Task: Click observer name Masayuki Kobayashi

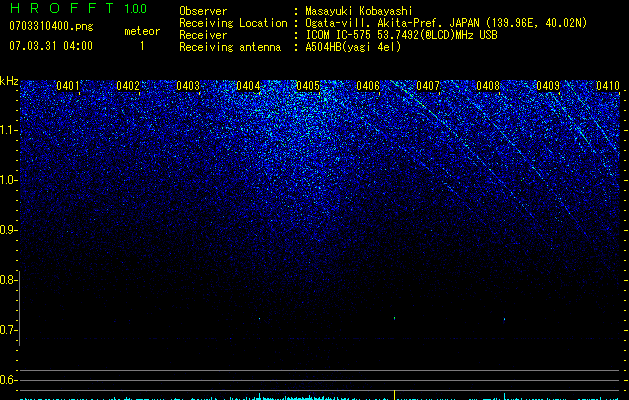Action: point(359,11)
